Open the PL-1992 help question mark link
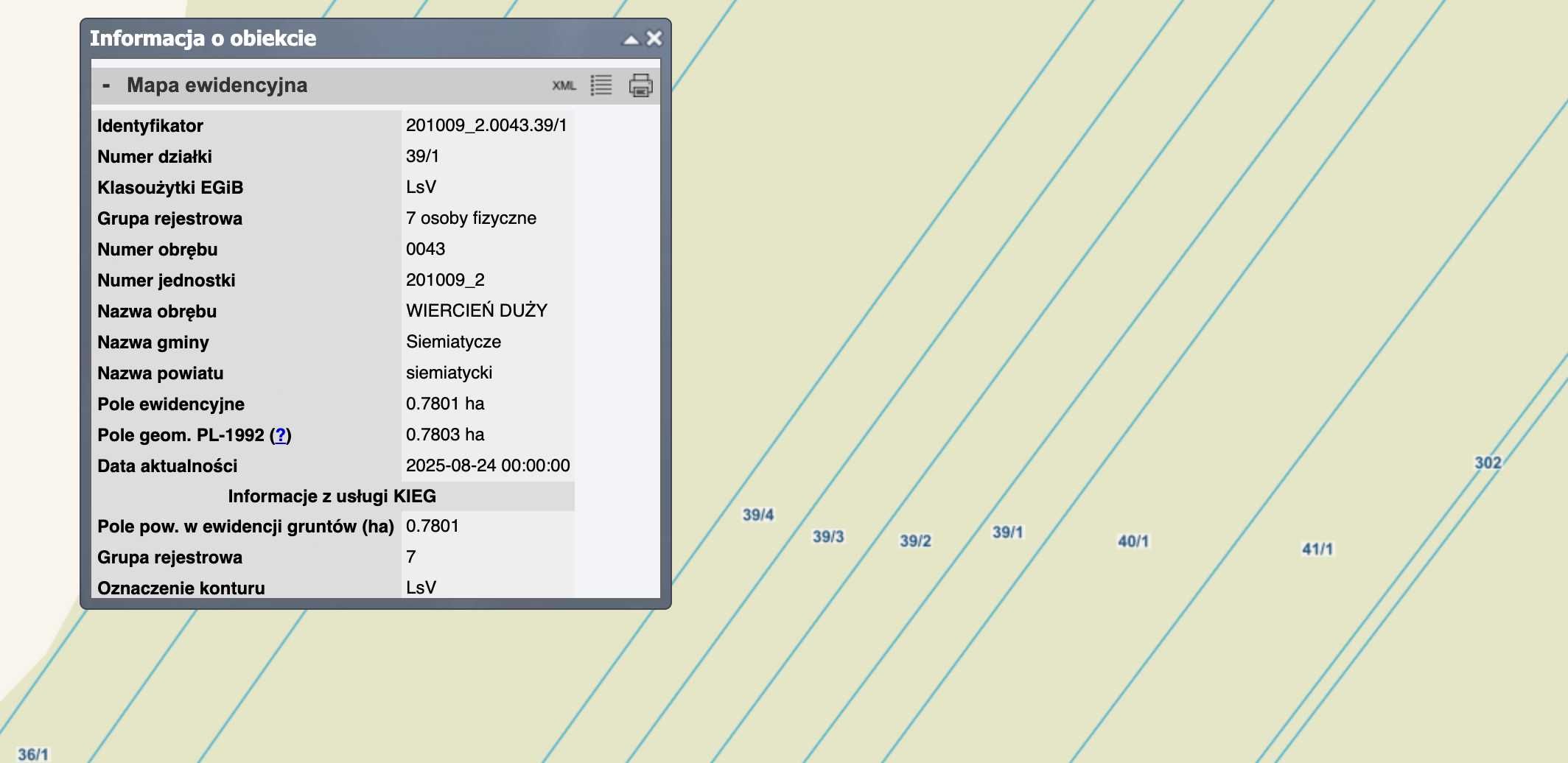Image resolution: width=1568 pixels, height=763 pixels. 280,435
